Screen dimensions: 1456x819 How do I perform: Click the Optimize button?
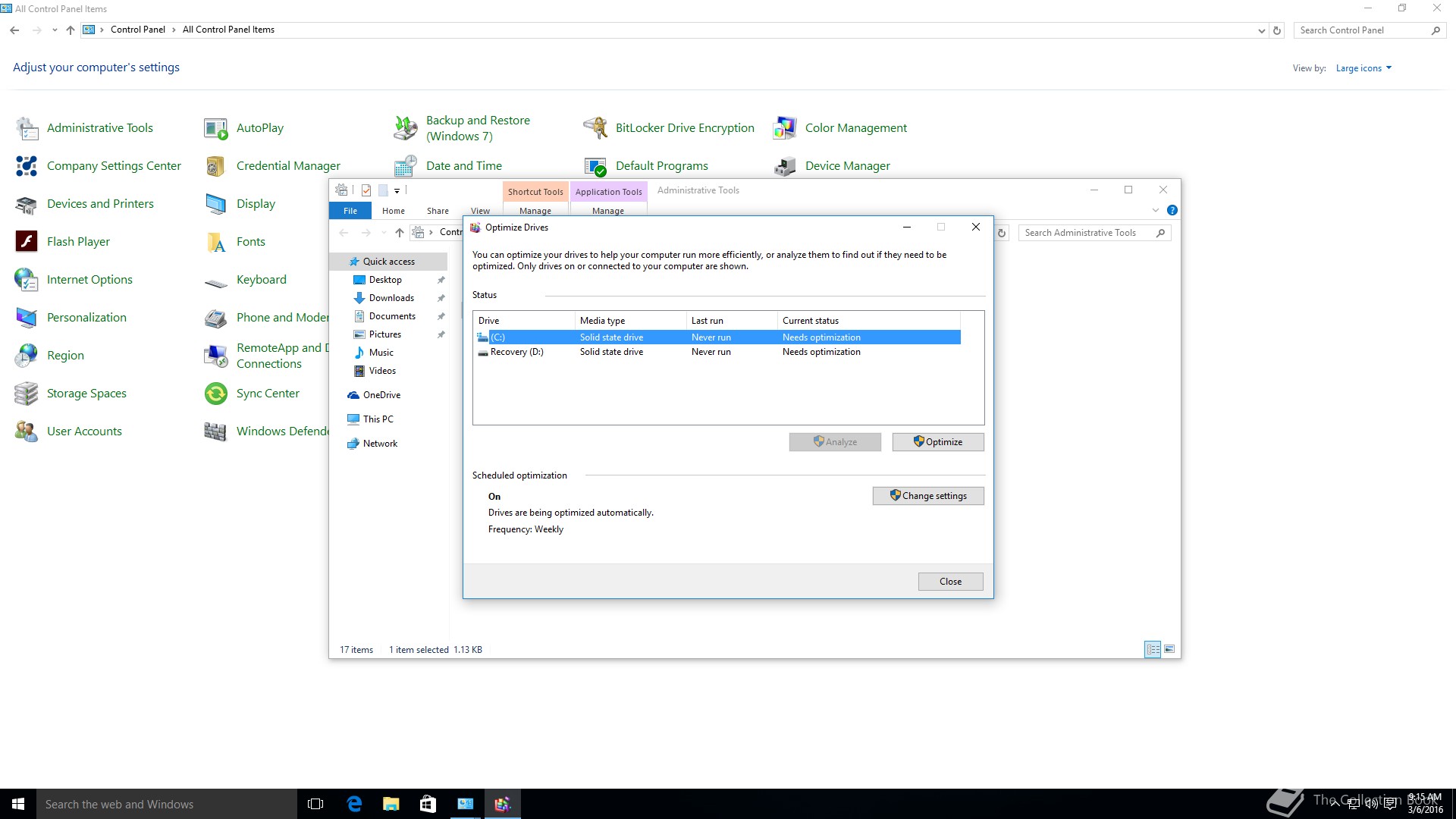[x=938, y=442]
